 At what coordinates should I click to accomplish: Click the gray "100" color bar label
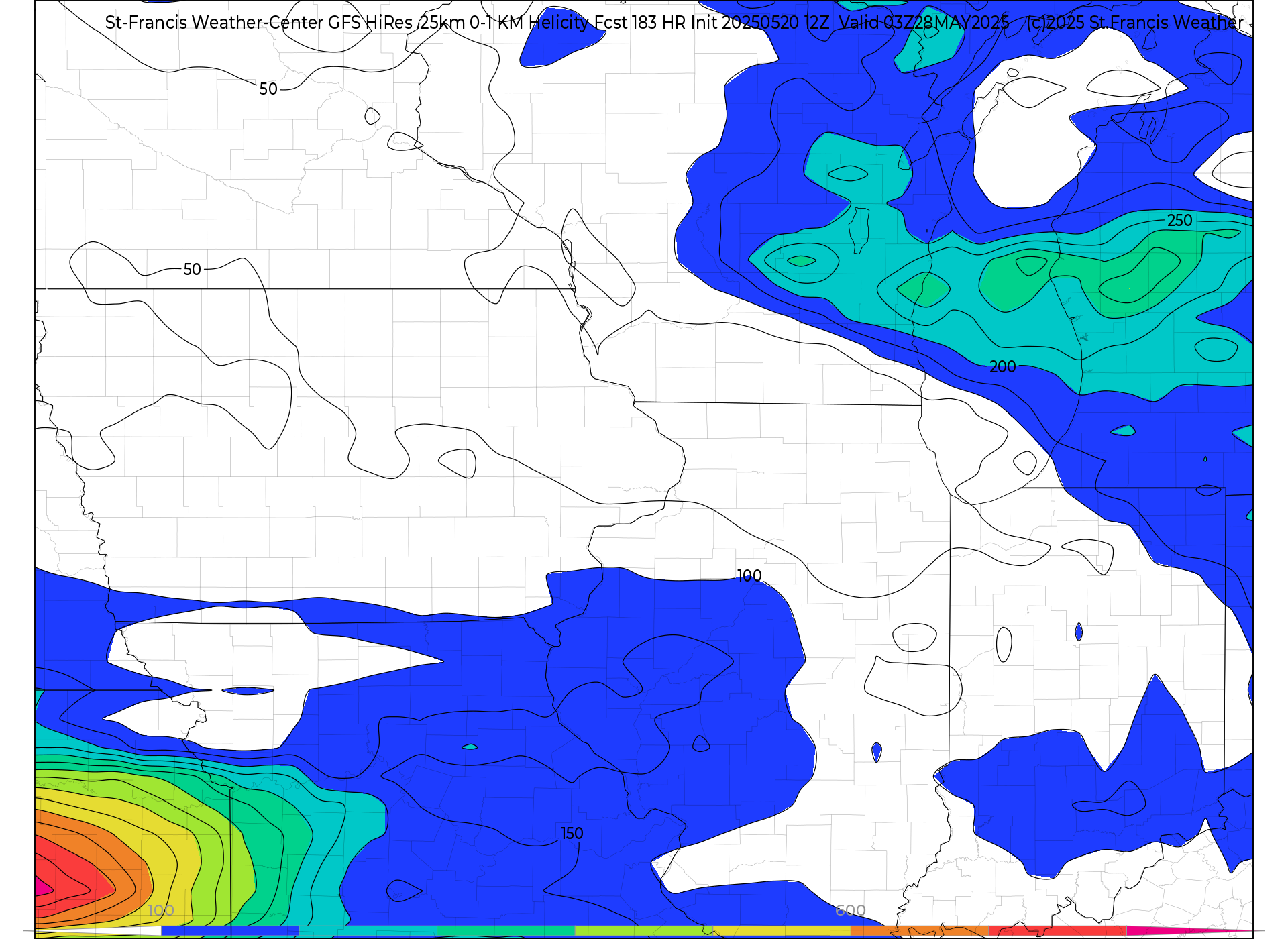[x=161, y=910]
